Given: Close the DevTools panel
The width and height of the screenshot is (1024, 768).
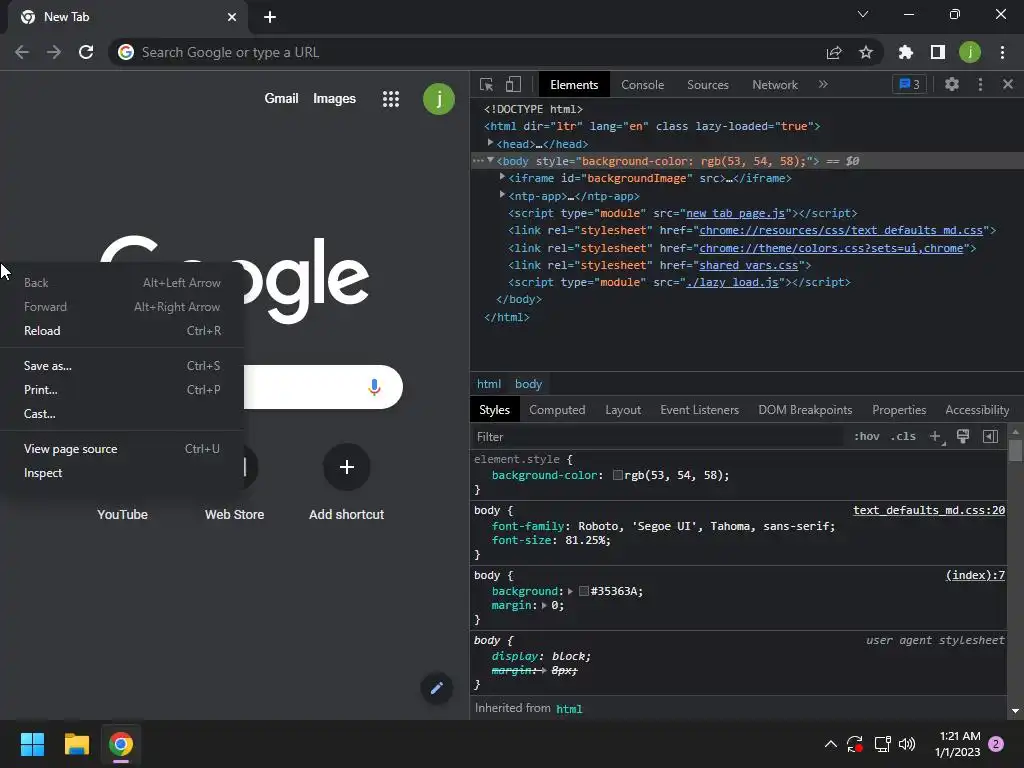Looking at the screenshot, I should (x=1008, y=84).
